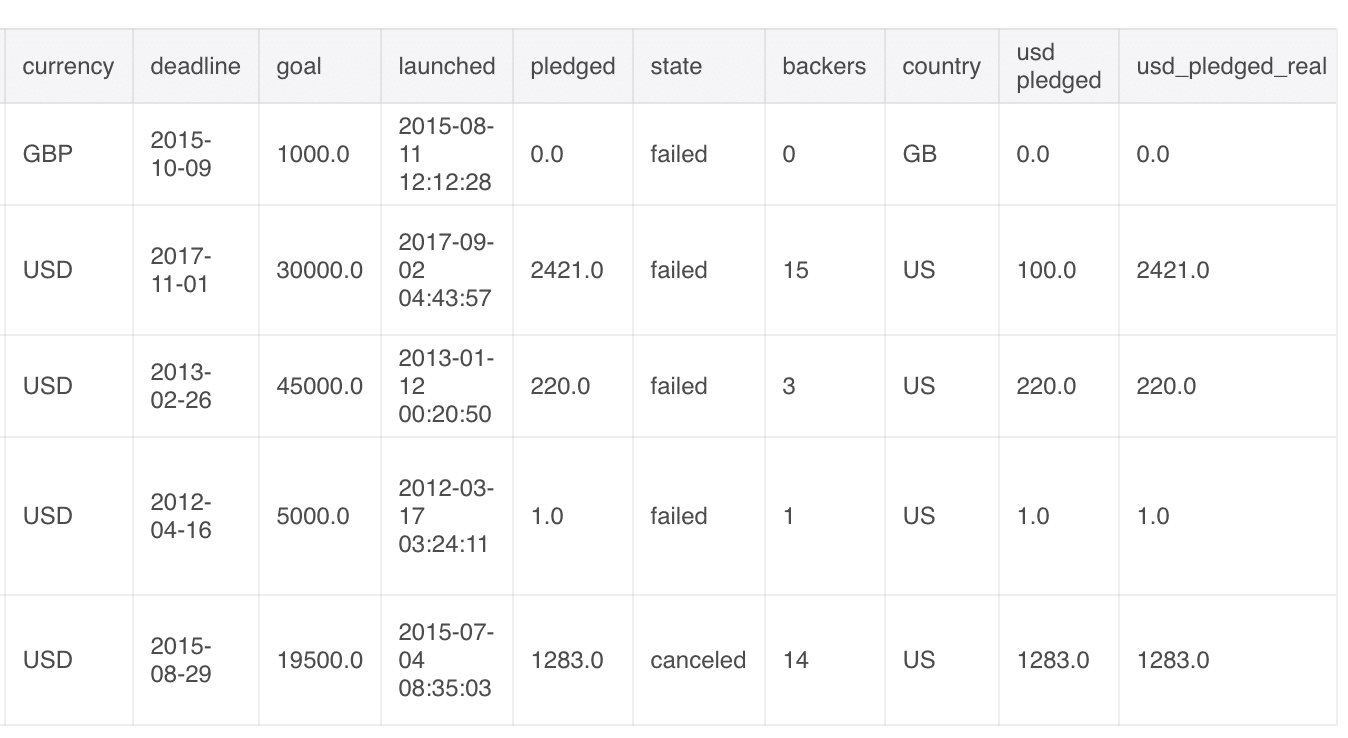The width and height of the screenshot is (1348, 738).
Task: Click the 2015-10-09 deadline cell
Action: click(x=181, y=154)
